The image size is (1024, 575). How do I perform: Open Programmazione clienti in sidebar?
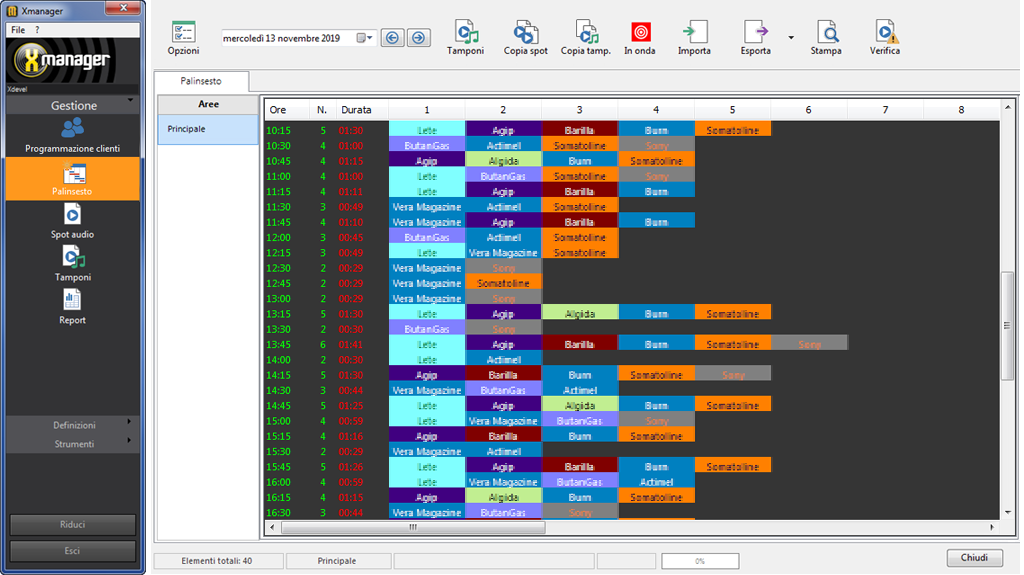72,136
